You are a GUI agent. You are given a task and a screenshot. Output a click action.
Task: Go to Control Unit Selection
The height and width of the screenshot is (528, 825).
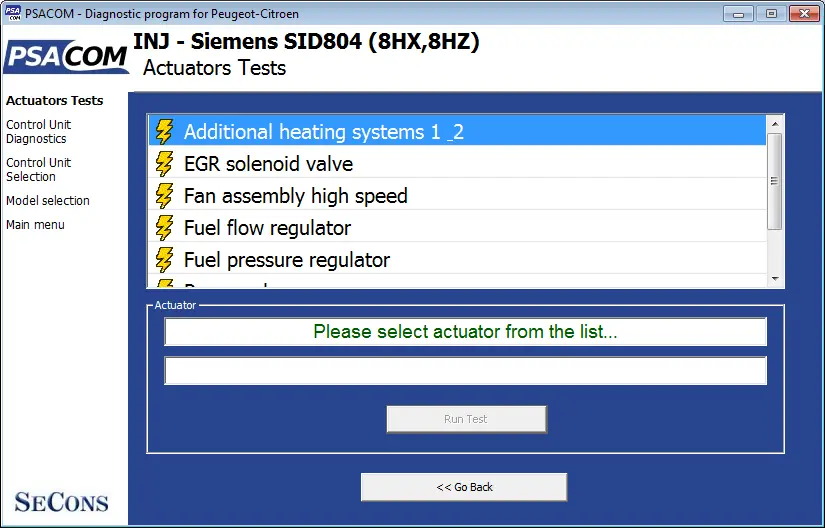pos(38,169)
